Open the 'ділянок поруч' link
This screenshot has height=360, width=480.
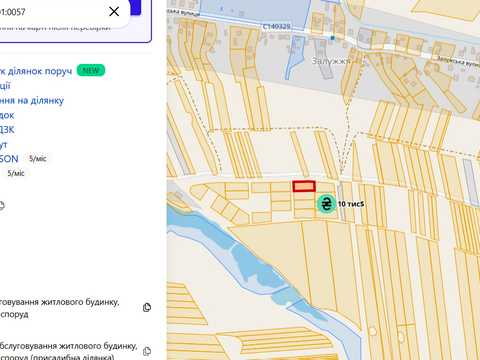point(36,71)
